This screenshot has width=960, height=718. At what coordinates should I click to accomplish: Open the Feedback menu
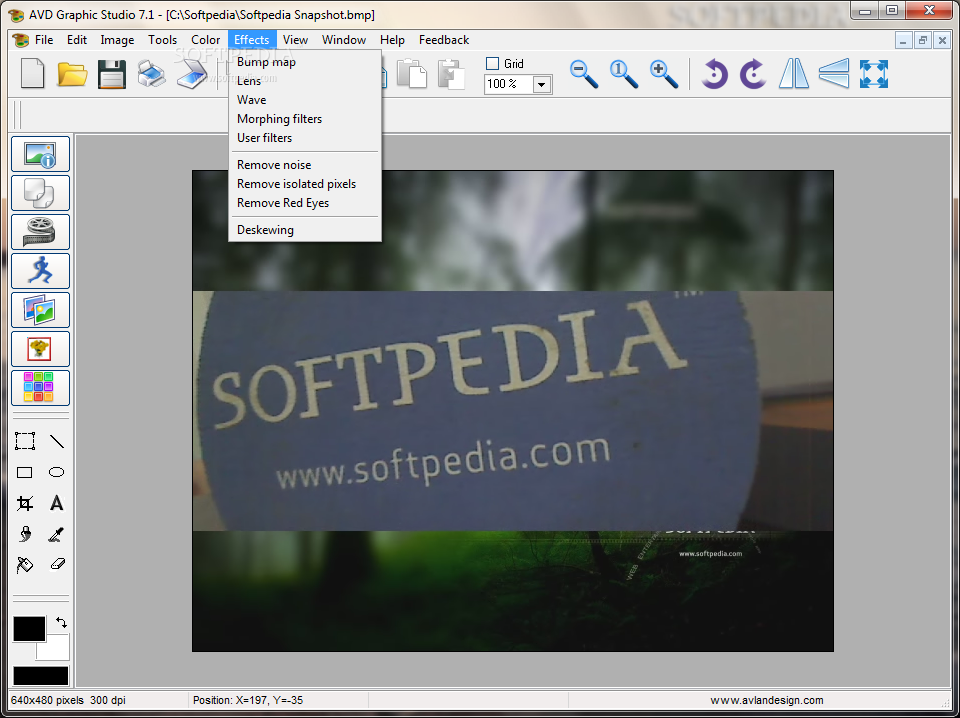click(x=444, y=40)
